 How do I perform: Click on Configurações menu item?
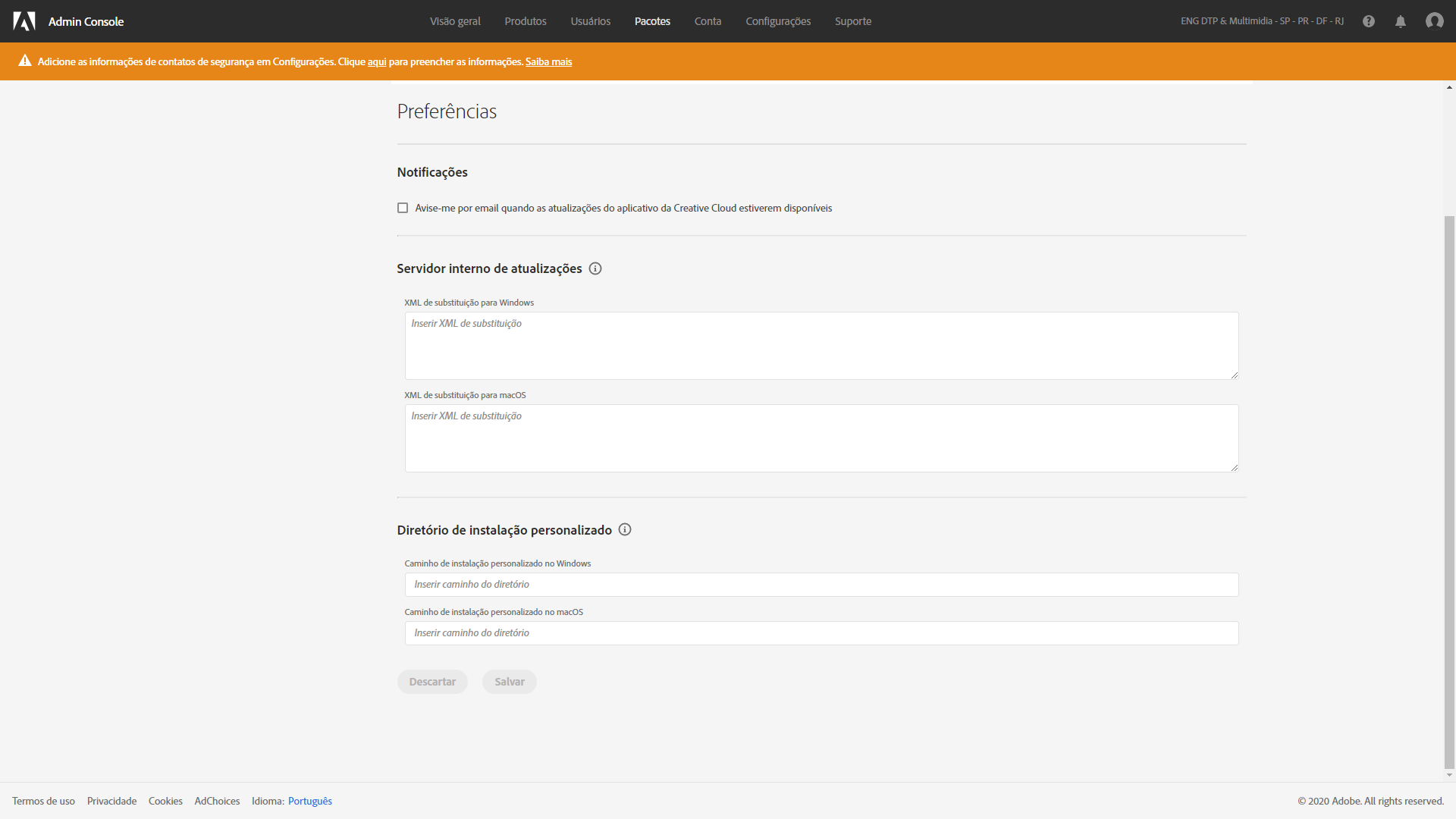click(x=779, y=21)
